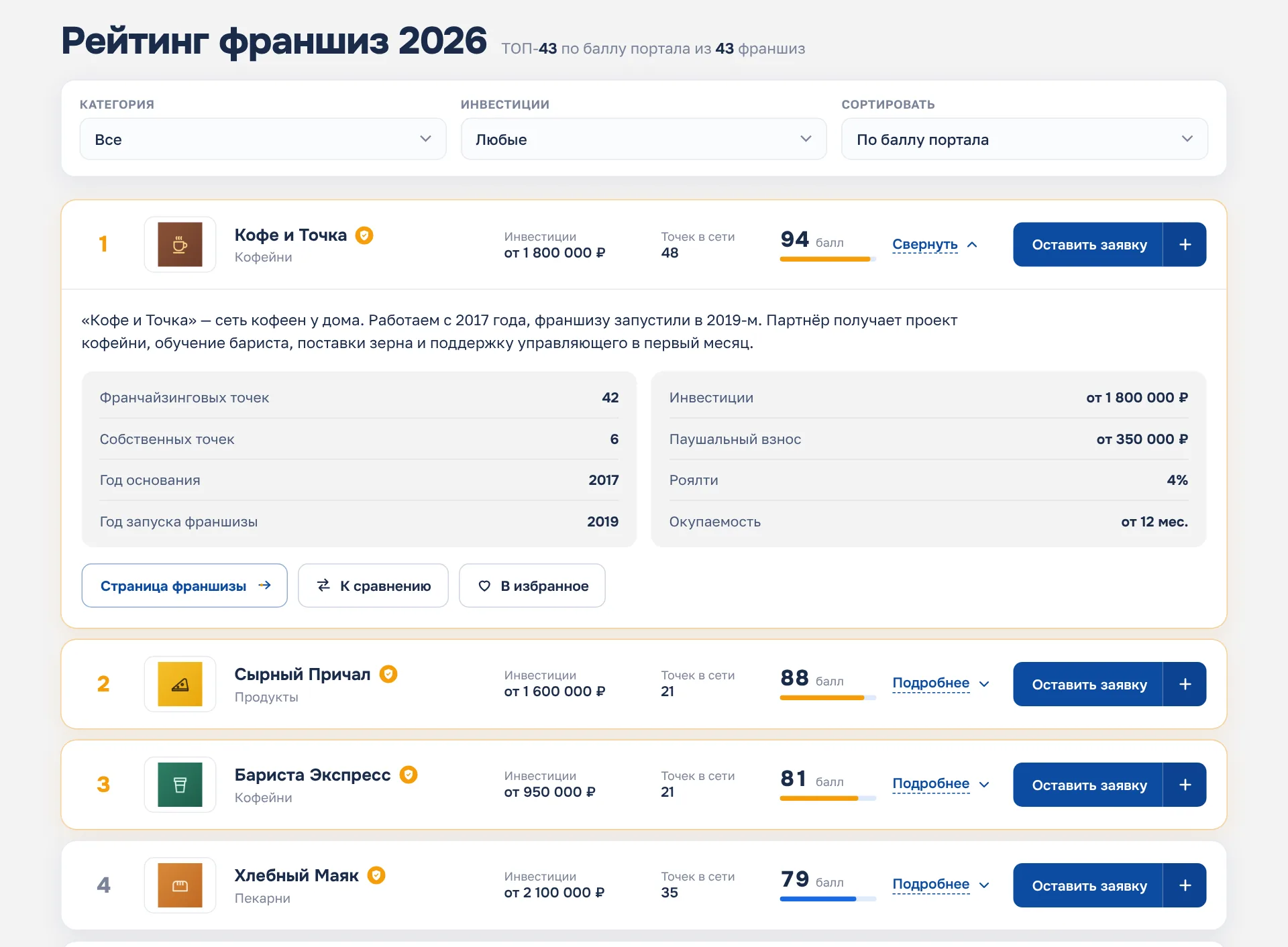Click the 88 балл score bar

828,698
